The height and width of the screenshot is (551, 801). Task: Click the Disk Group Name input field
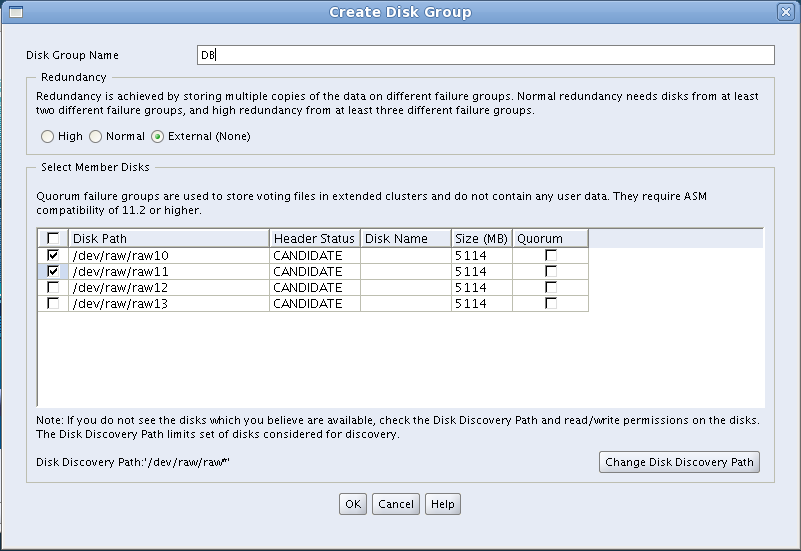[485, 55]
